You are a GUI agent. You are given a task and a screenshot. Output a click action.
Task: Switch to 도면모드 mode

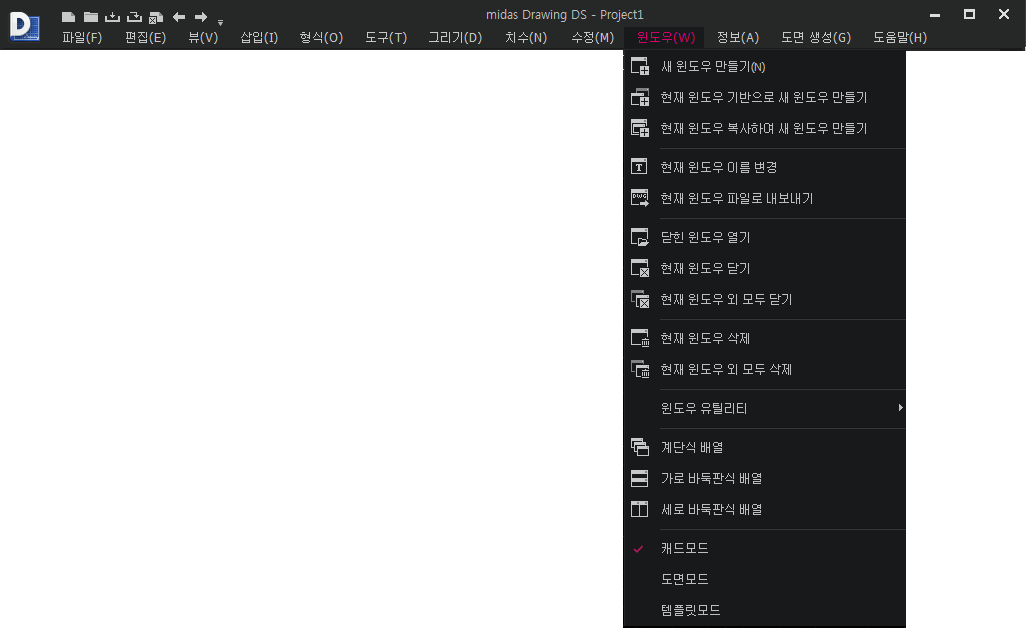coord(685,579)
